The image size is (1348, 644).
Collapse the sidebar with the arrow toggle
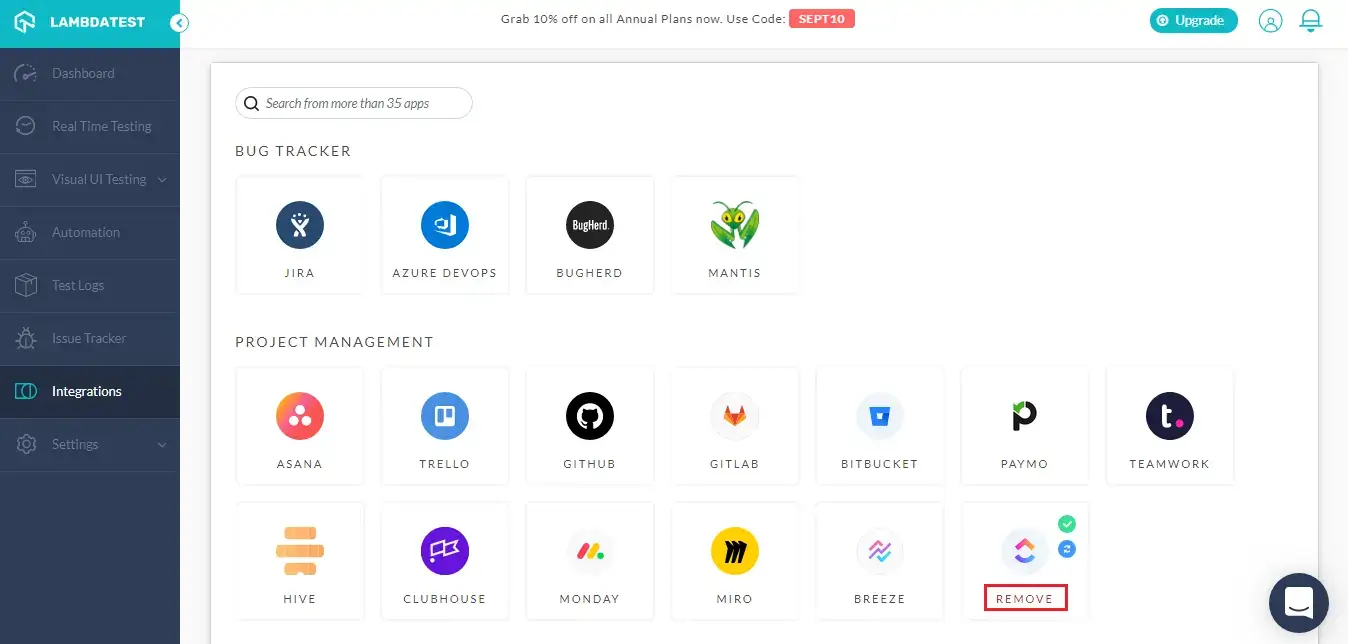click(x=180, y=21)
